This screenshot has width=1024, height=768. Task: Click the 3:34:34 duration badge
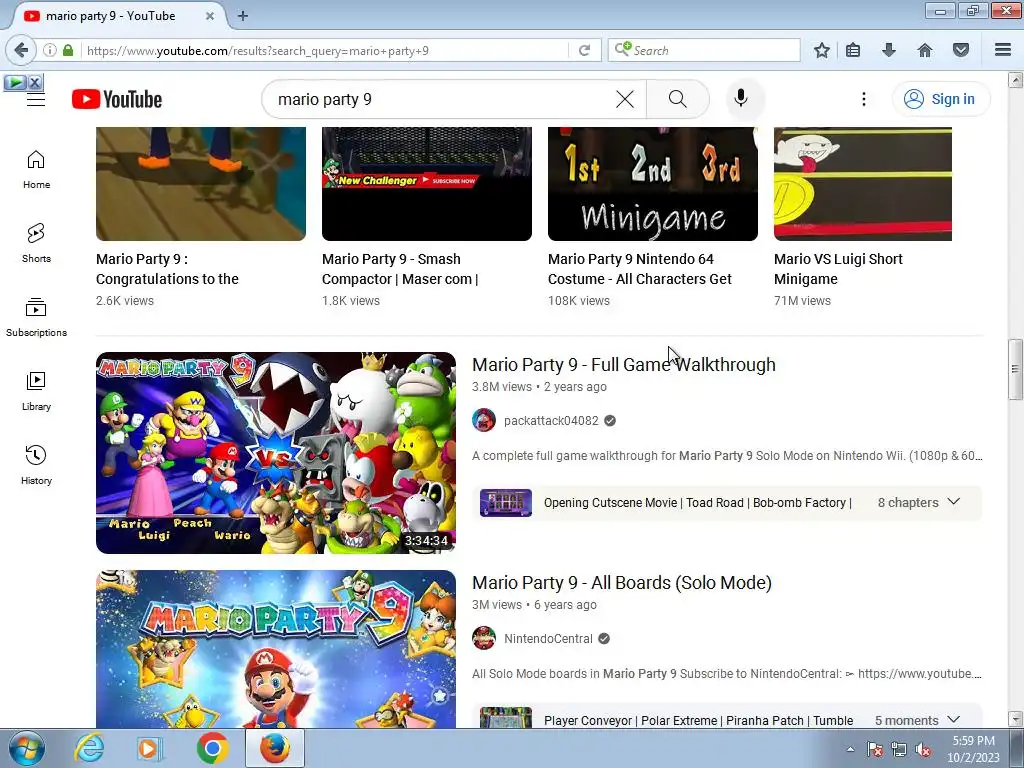[x=426, y=541]
